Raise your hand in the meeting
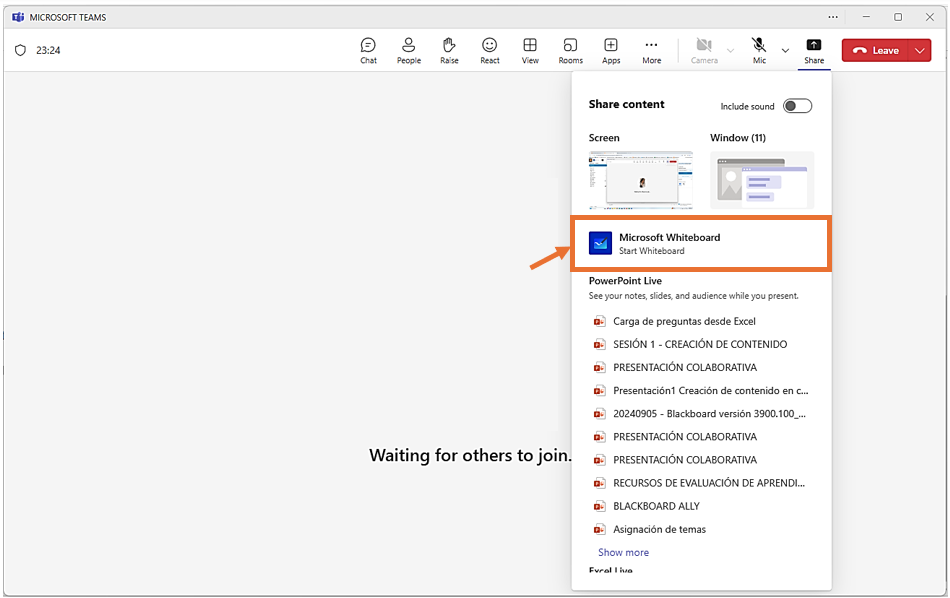Viewport: 950px width, 598px height. pyautogui.click(x=449, y=50)
